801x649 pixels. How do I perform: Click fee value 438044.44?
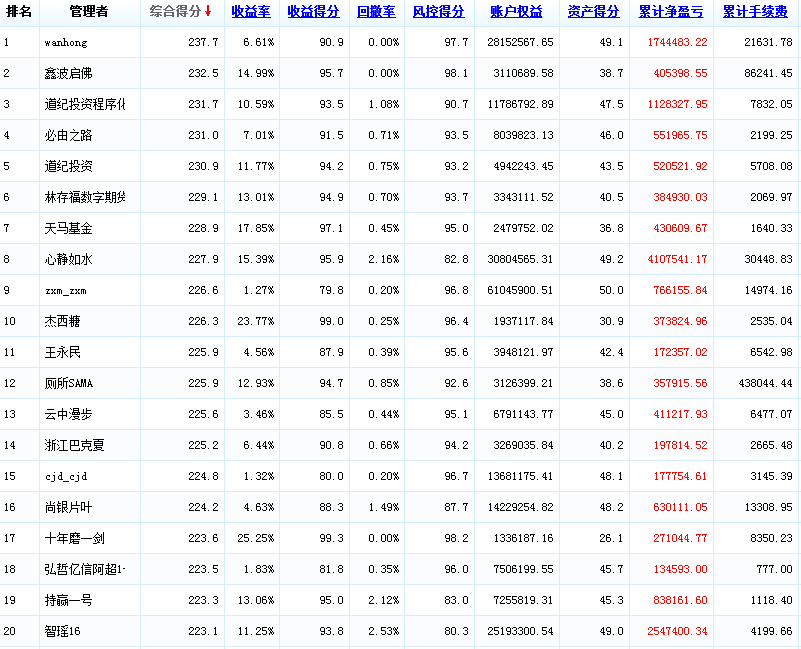765,383
